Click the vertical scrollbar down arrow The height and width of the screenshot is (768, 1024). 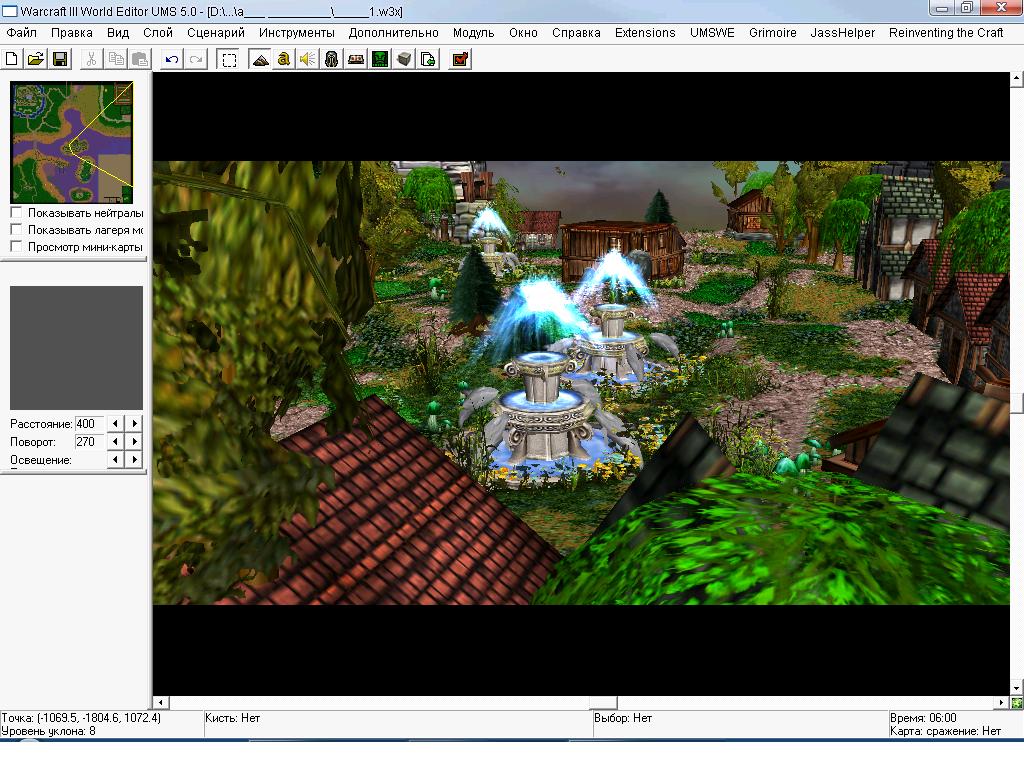[x=1016, y=688]
